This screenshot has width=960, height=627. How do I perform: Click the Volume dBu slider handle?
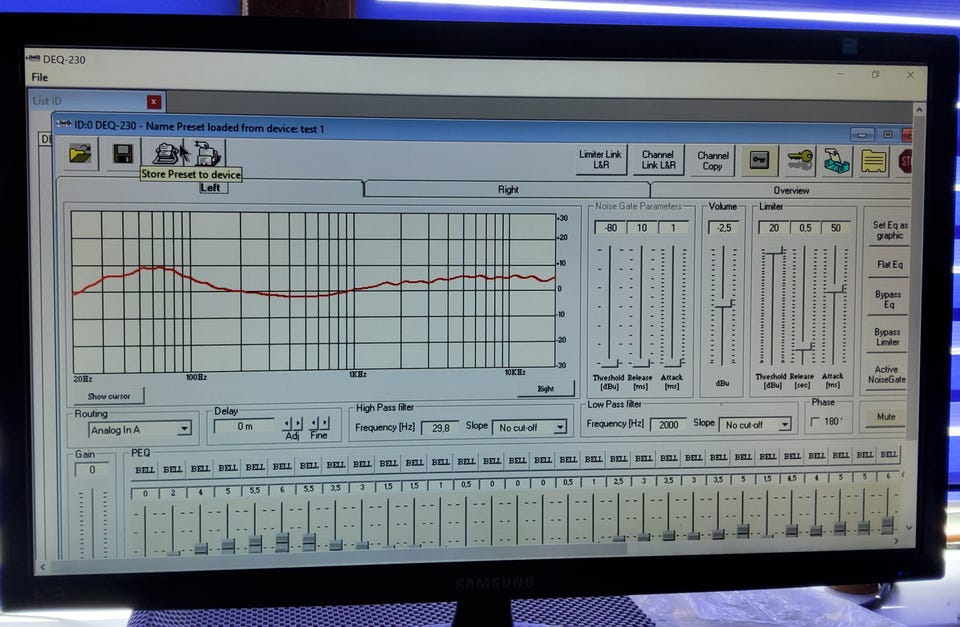coord(724,304)
